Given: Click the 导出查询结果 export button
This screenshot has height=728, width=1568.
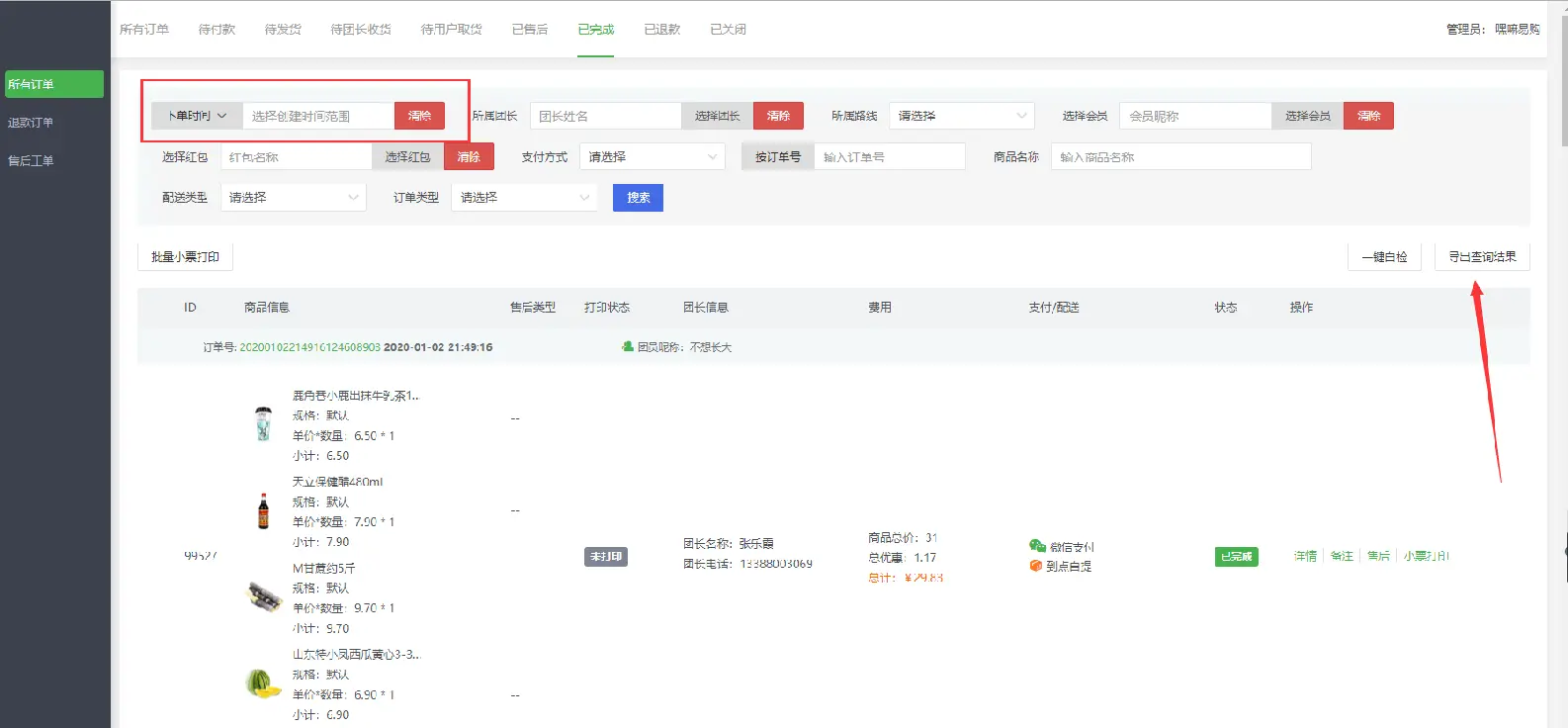Looking at the screenshot, I should coord(1482,257).
